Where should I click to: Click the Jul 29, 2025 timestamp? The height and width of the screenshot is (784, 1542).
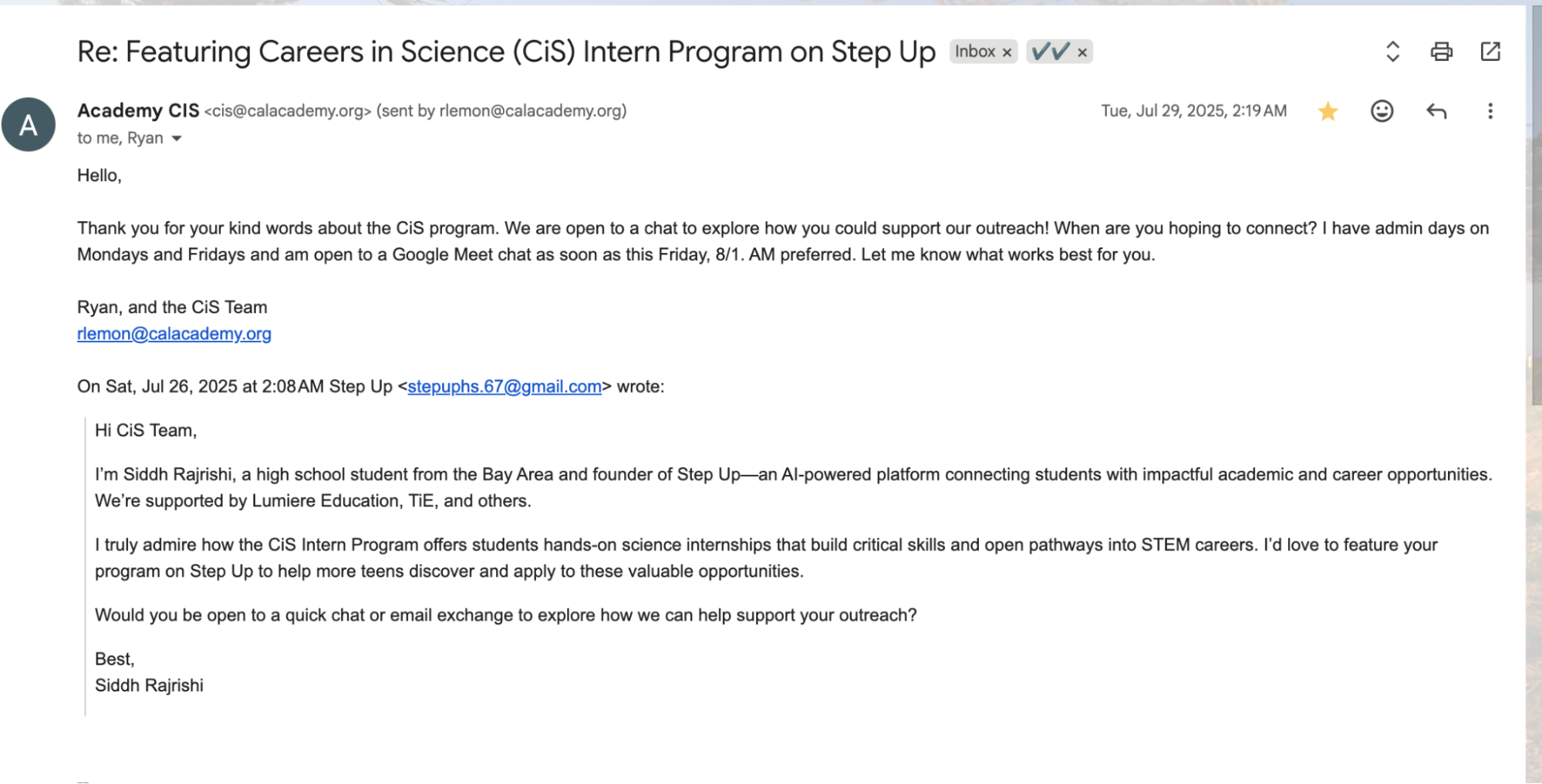click(1193, 111)
